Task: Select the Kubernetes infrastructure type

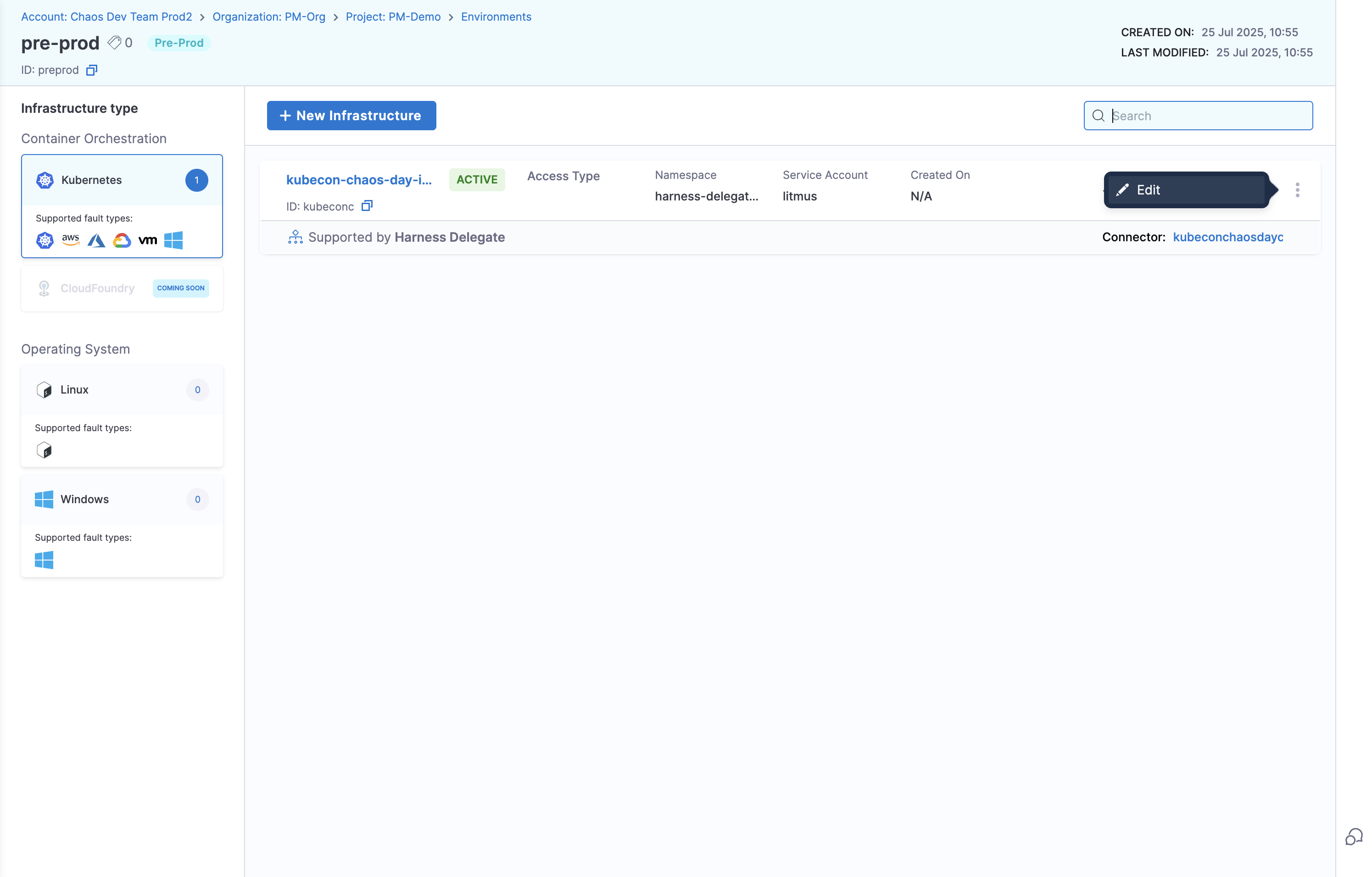Action: 91,180
